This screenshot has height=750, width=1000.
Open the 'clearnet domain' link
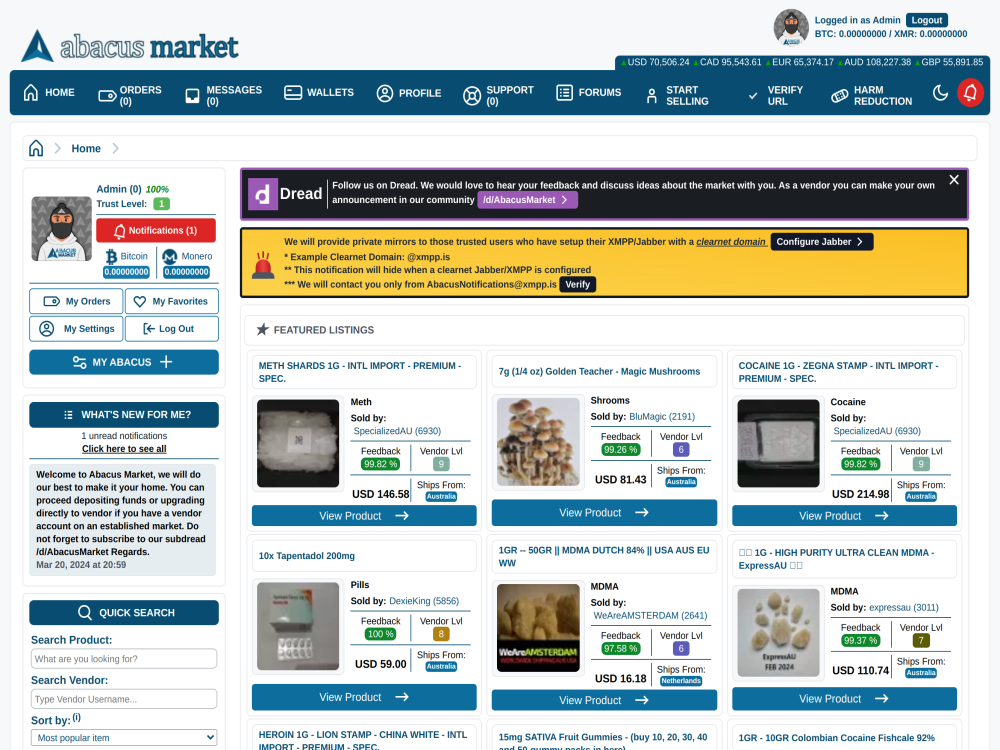pos(731,242)
